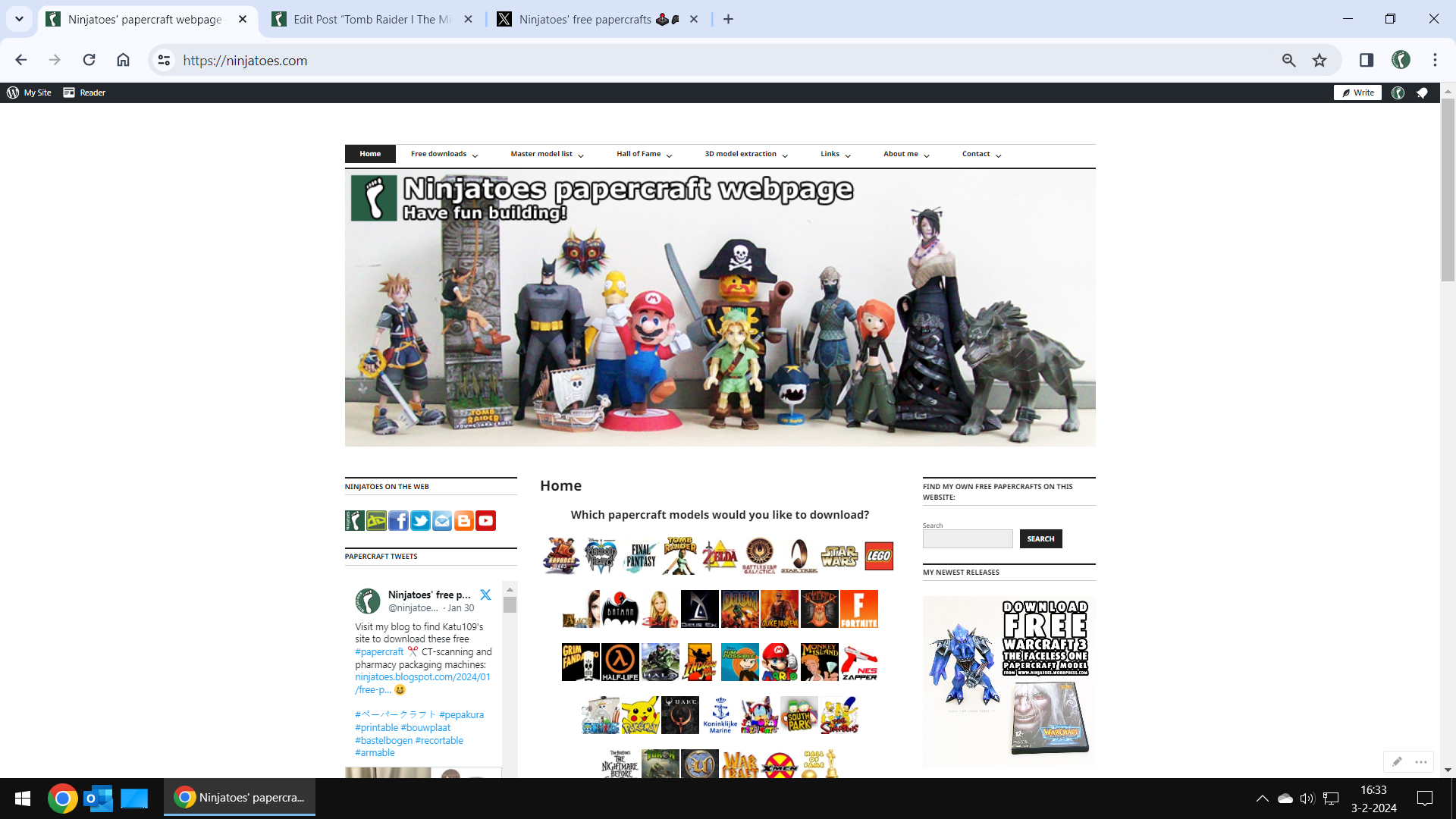1456x819 pixels.
Task: Choose the Pokémon Pikachu logo
Action: coord(640,715)
